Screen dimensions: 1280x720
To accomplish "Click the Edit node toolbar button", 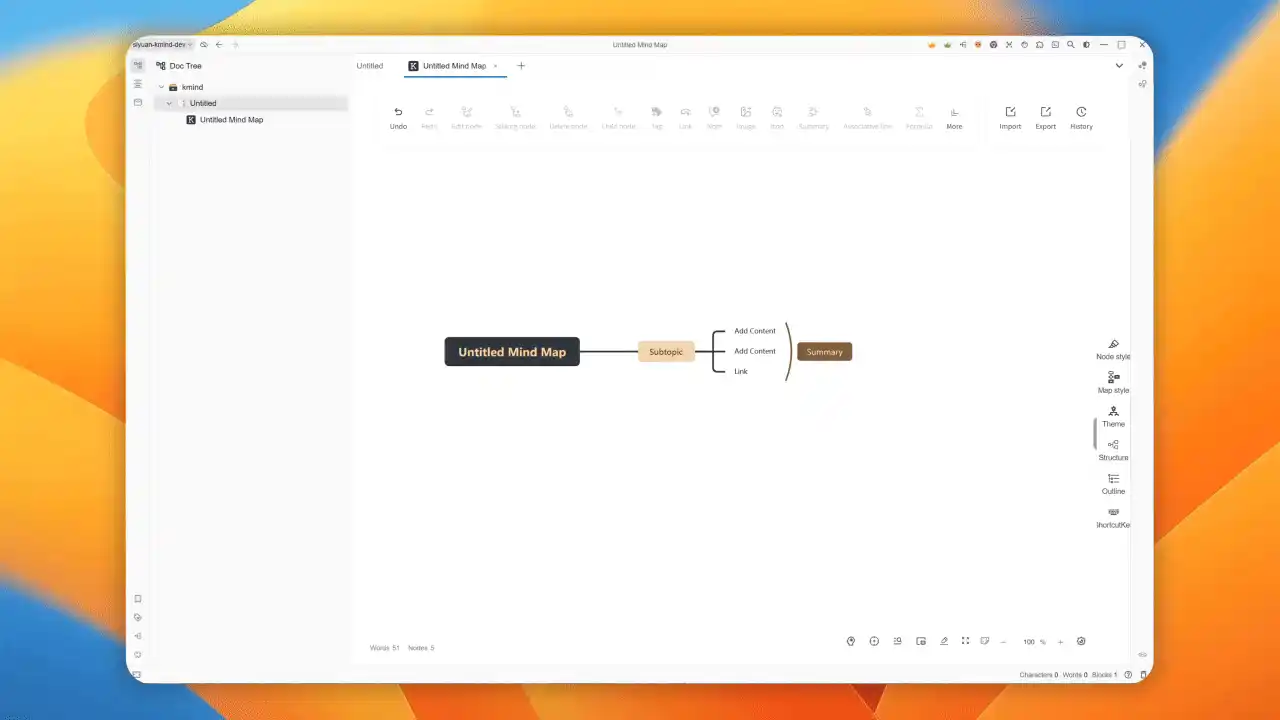I will pyautogui.click(x=466, y=117).
